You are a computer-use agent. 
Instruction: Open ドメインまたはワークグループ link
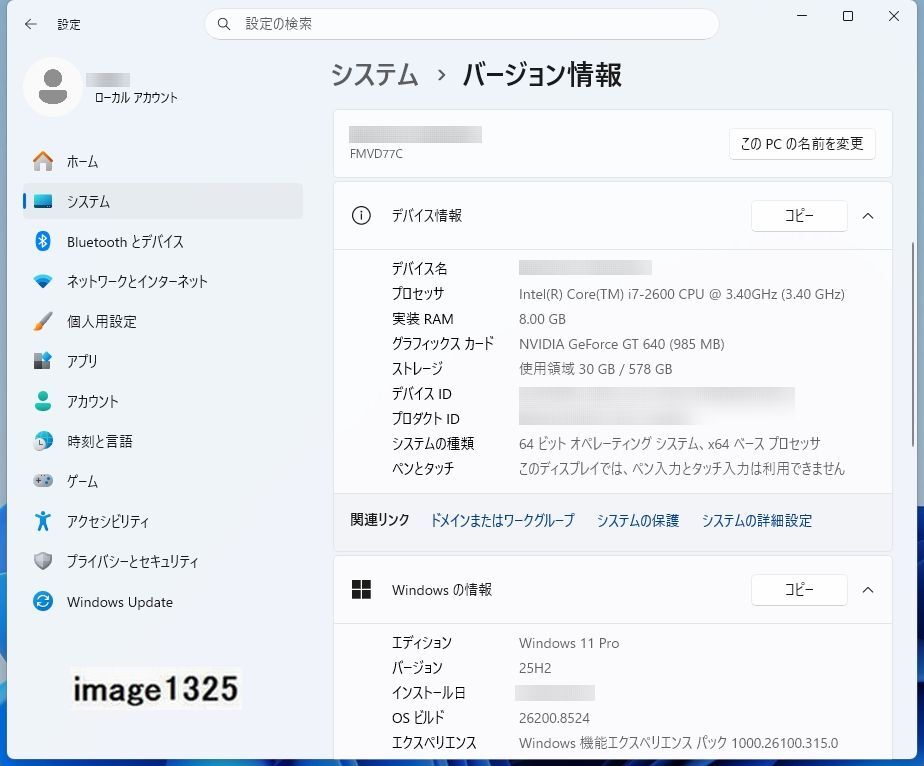tap(503, 520)
